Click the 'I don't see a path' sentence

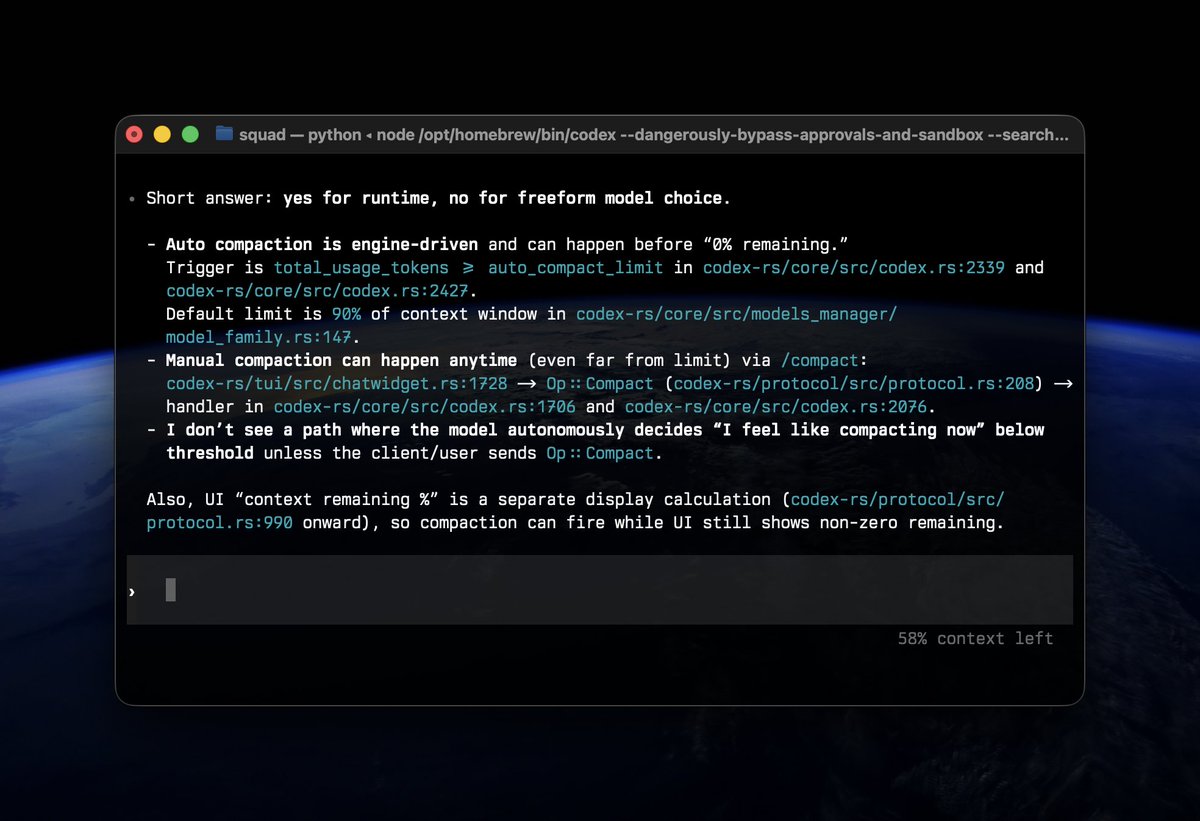tap(605, 441)
